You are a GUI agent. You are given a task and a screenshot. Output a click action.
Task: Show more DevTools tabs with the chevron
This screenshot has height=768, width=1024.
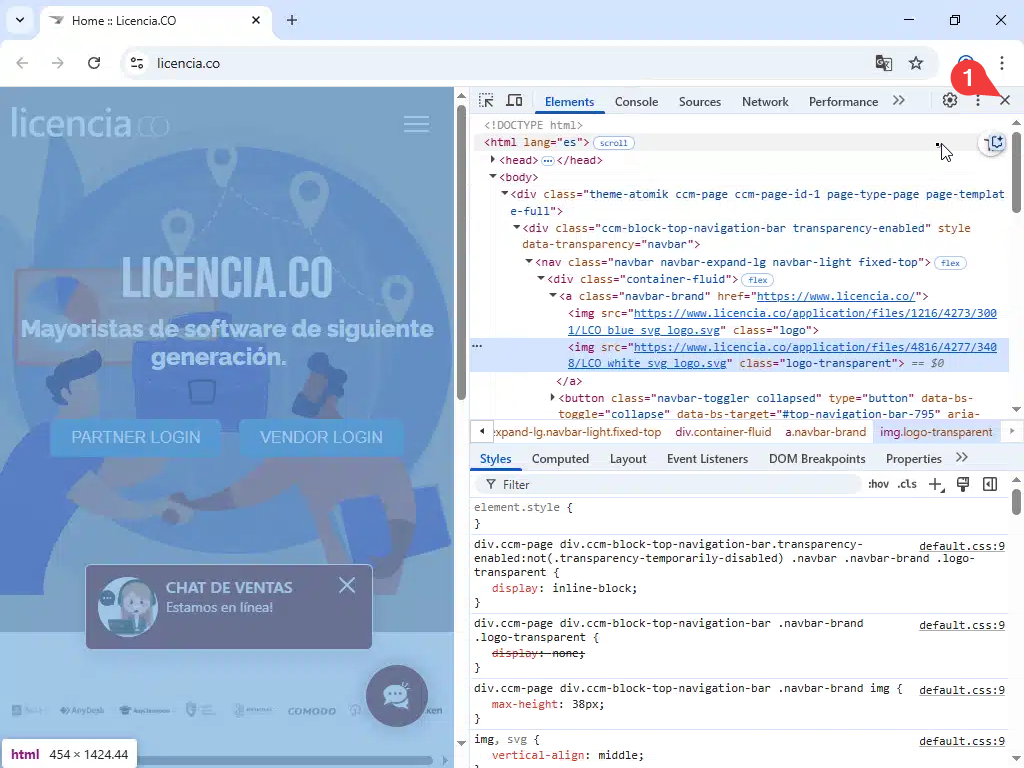pos(898,101)
